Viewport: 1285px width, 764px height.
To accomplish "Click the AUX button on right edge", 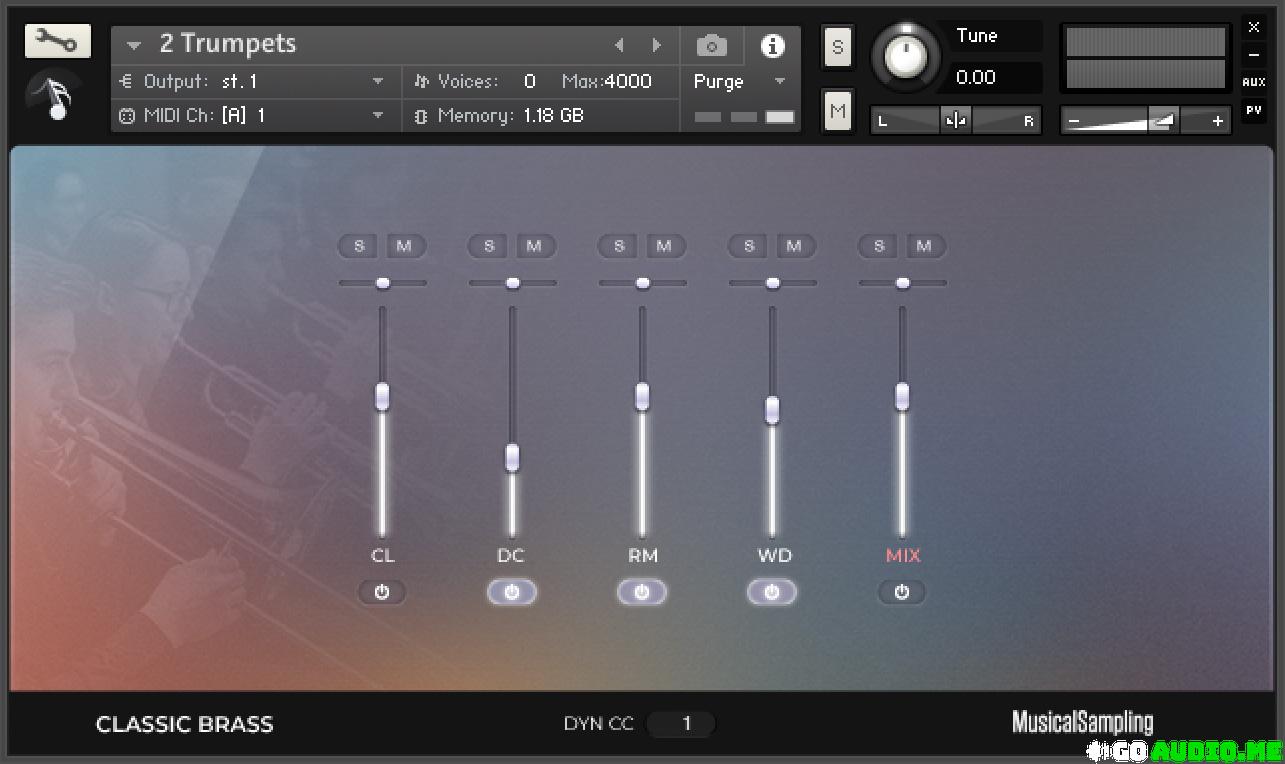I will [1253, 82].
